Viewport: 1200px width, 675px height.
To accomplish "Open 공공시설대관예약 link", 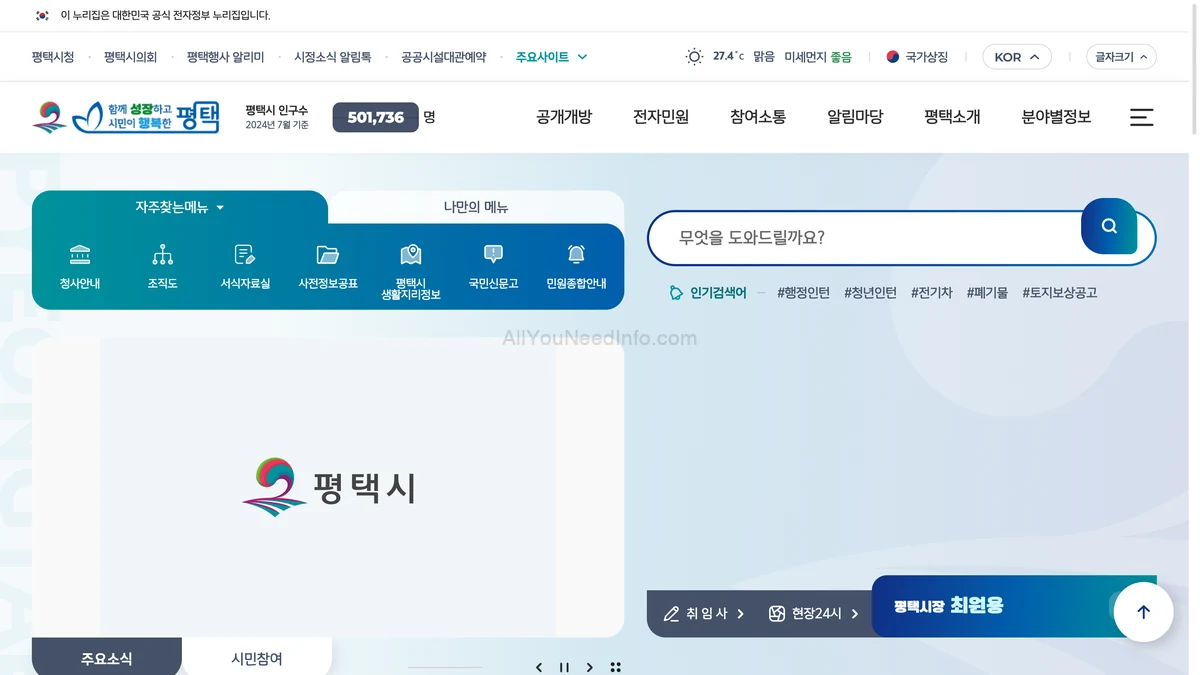I will pyautogui.click(x=443, y=57).
